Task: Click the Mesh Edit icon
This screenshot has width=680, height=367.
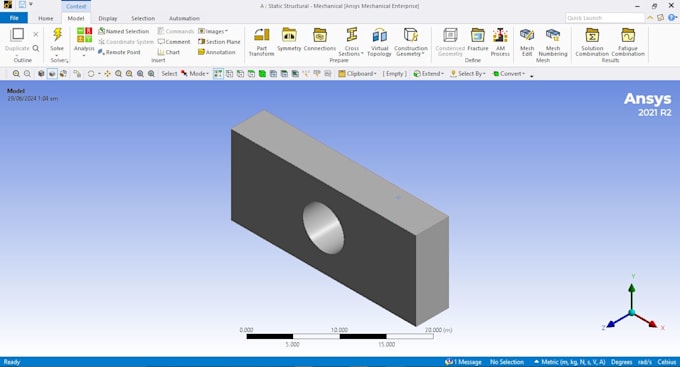Action: [527, 35]
